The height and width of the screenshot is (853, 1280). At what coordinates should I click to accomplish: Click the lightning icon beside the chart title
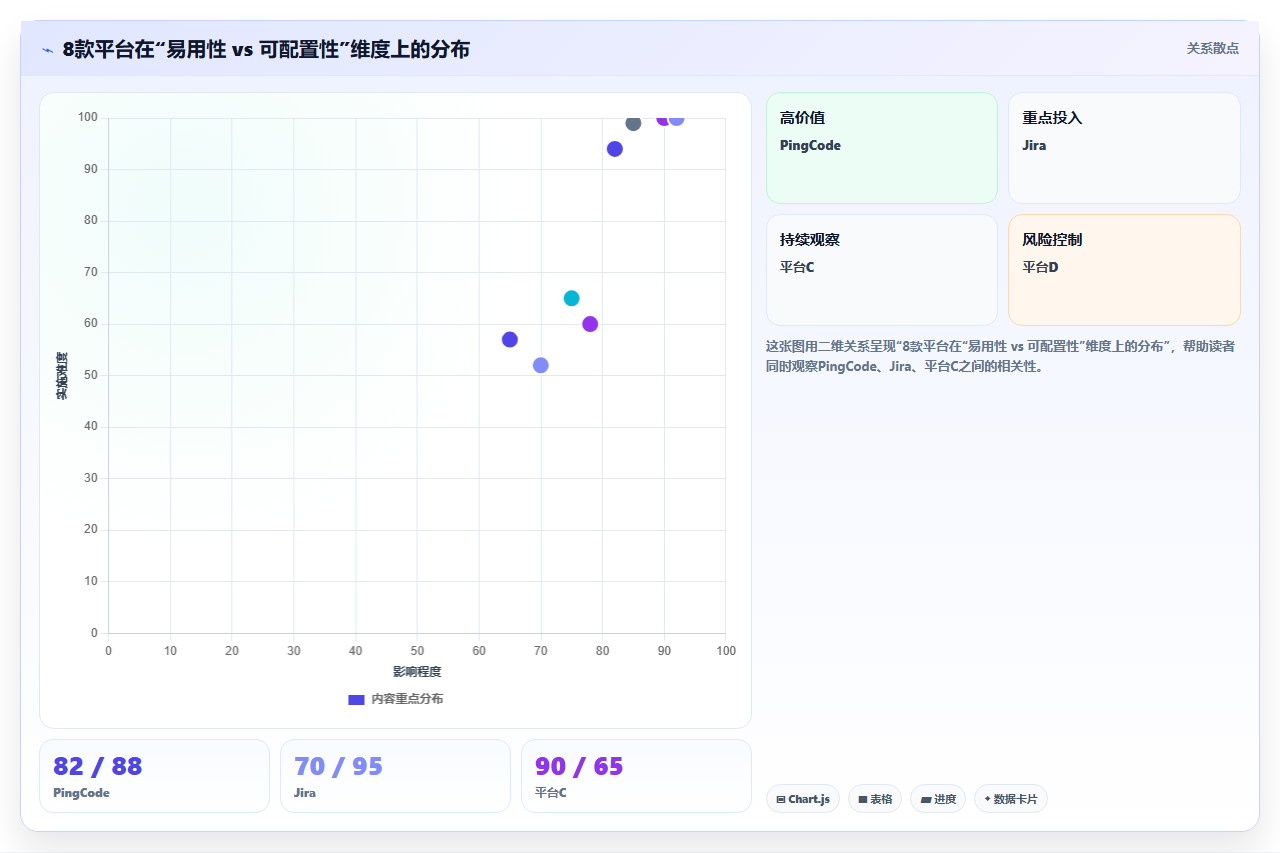[x=47, y=49]
